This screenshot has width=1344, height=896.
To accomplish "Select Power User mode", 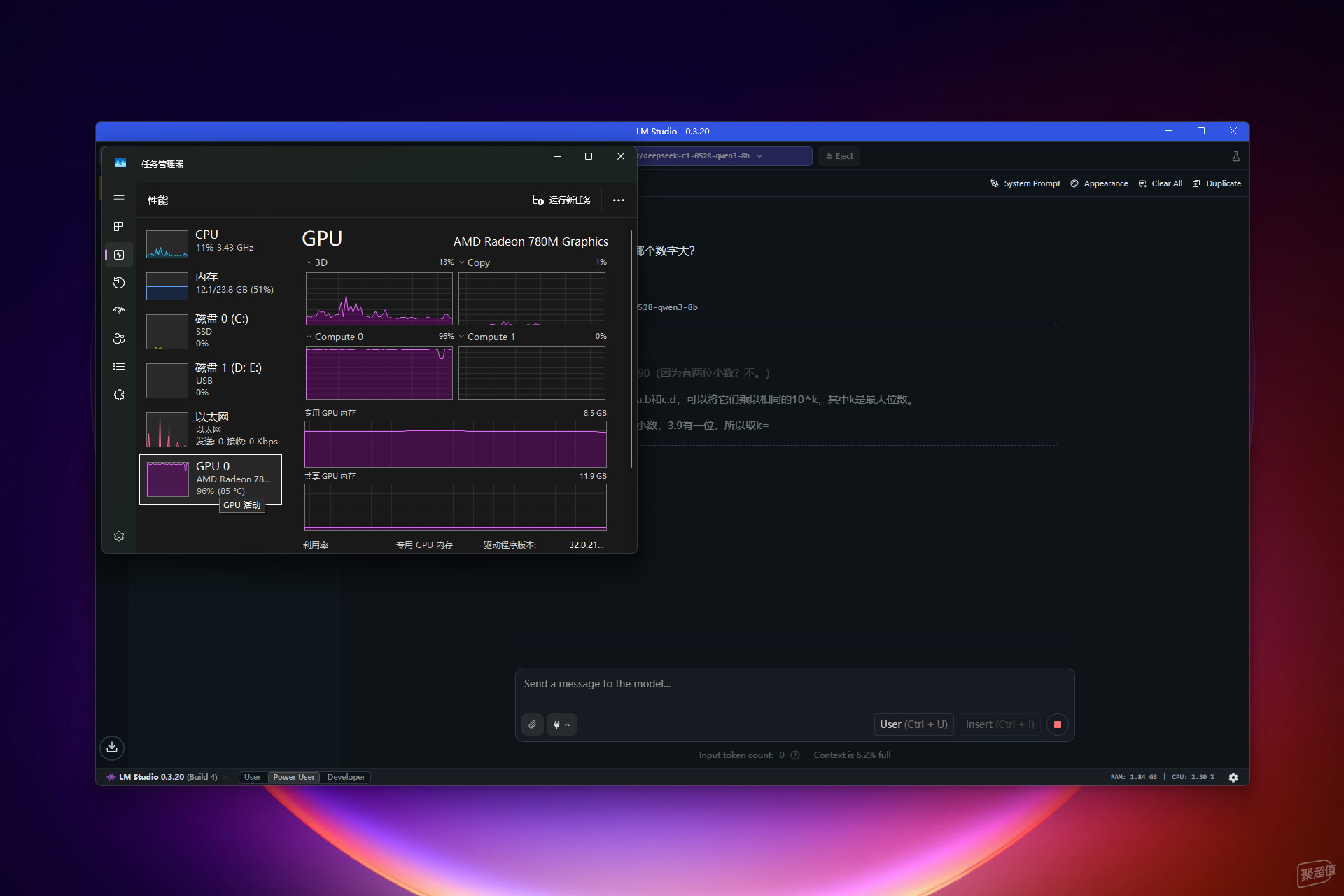I will pyautogui.click(x=294, y=777).
